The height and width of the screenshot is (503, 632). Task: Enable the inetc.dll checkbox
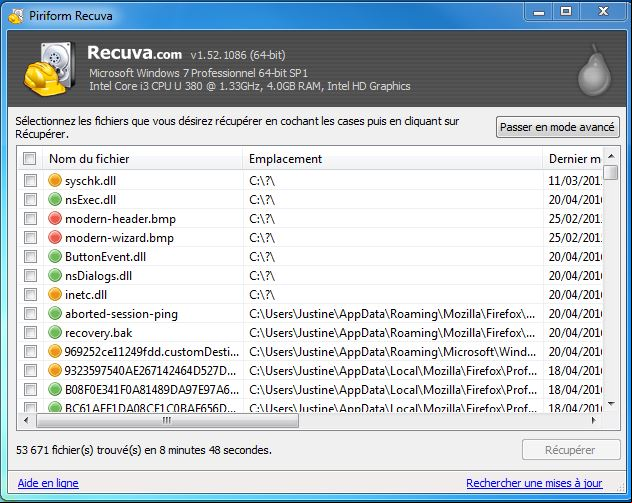tap(30, 294)
